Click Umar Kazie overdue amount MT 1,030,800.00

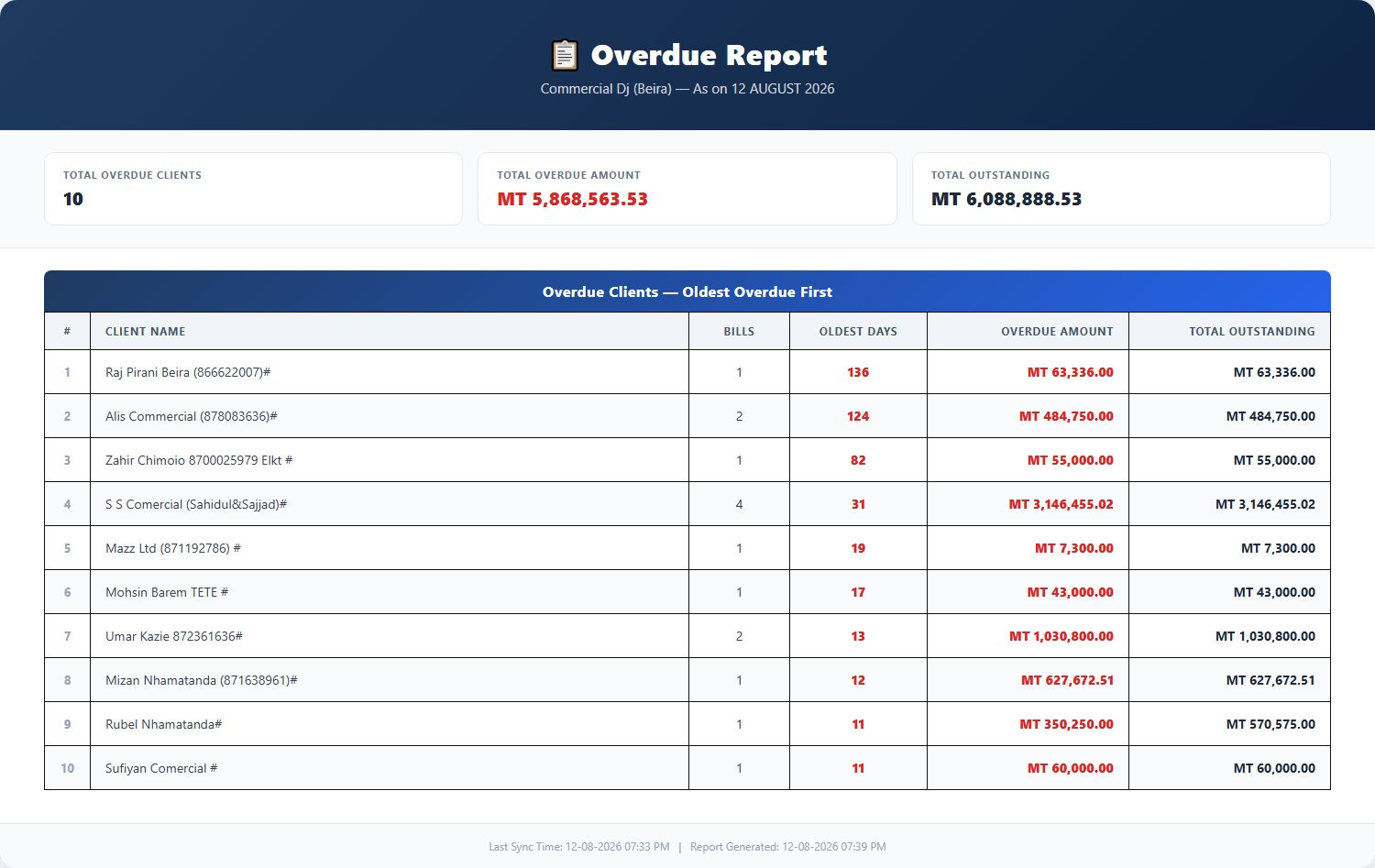[1061, 636]
